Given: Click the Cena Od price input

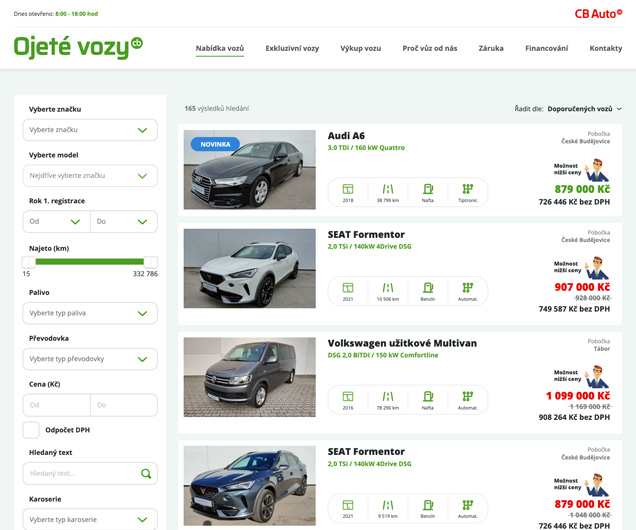Looking at the screenshot, I should (56, 405).
